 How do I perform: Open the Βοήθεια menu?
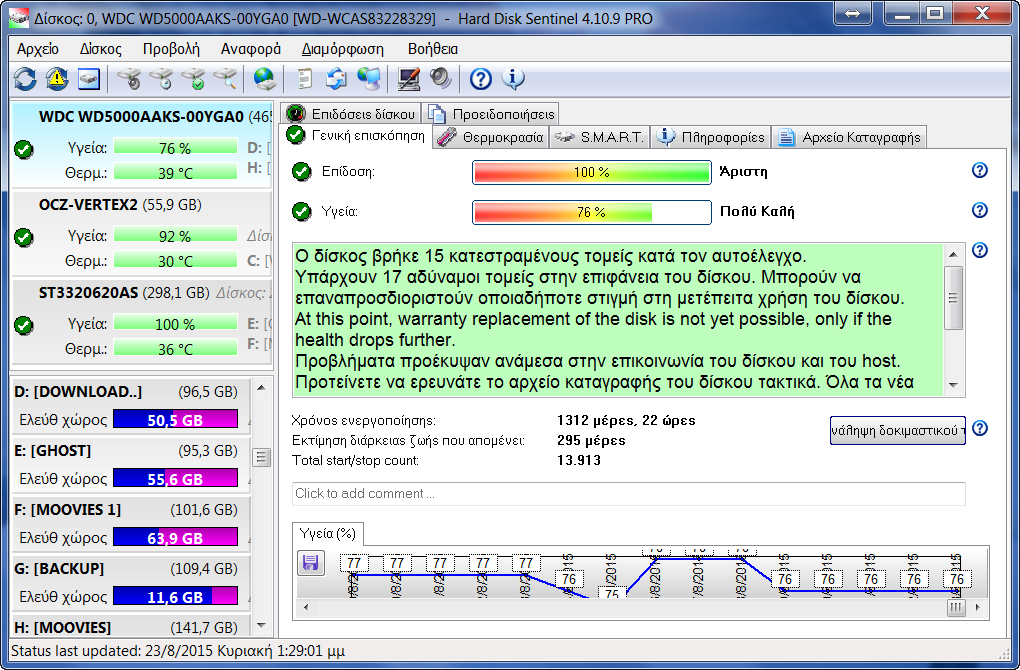pos(433,49)
